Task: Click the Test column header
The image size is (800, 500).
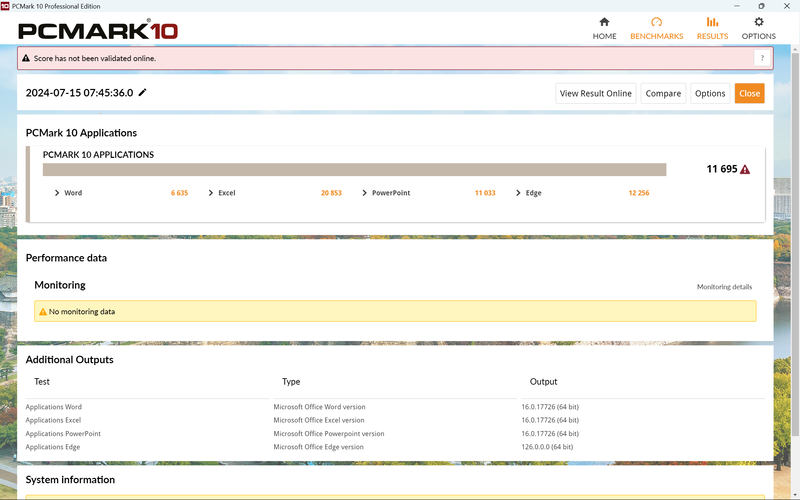Action: point(42,382)
